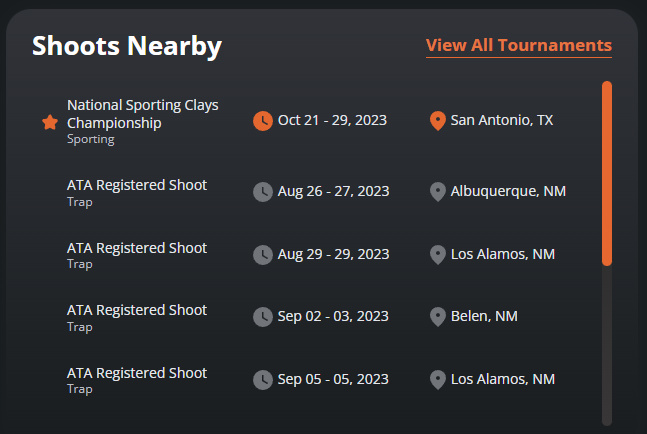Click the dark scrollbar track below the thumb
The height and width of the screenshot is (434, 647).
point(607,346)
